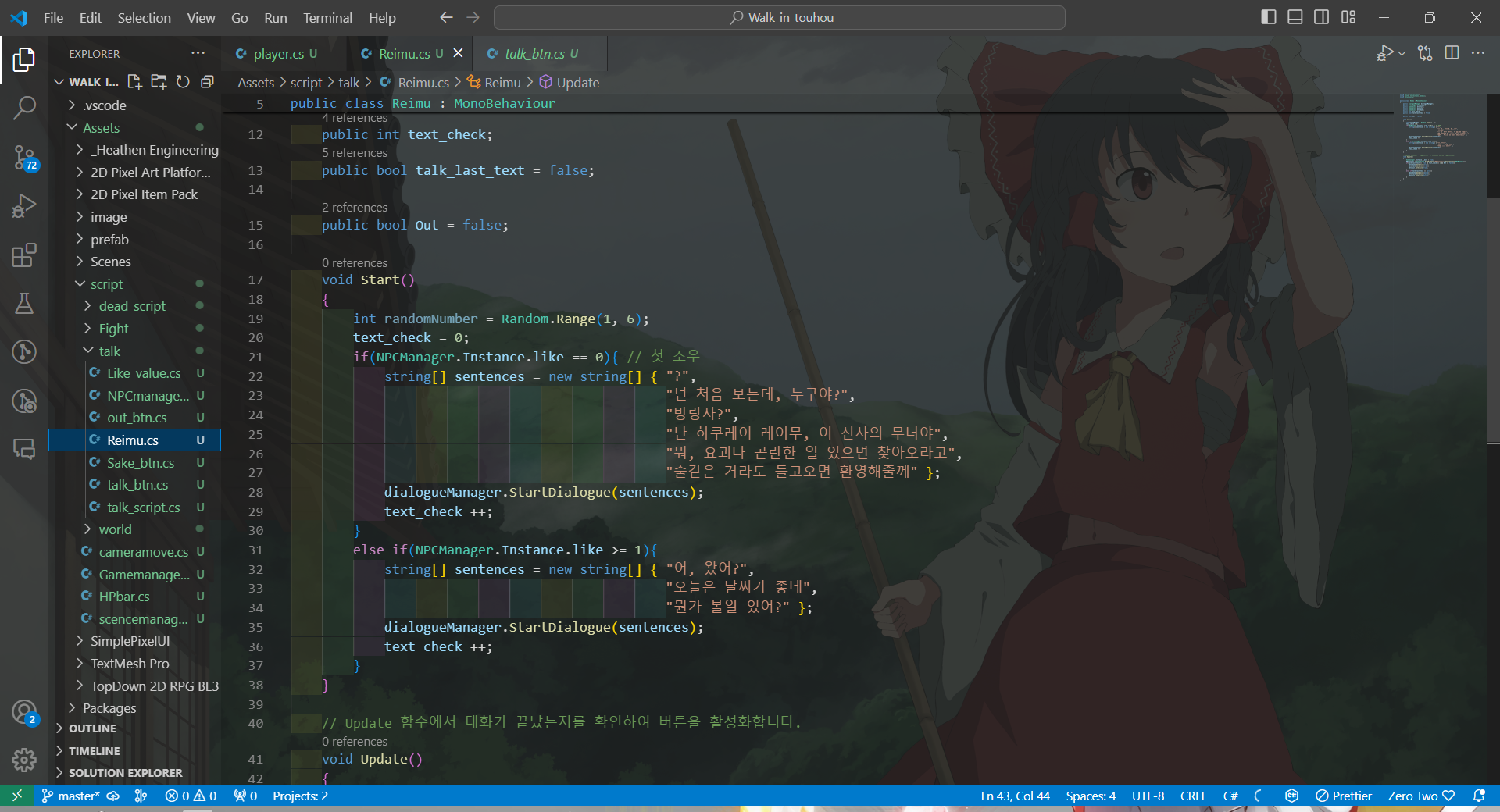Click Projects: 2 in status bar
This screenshot has width=1500, height=812.
click(300, 796)
